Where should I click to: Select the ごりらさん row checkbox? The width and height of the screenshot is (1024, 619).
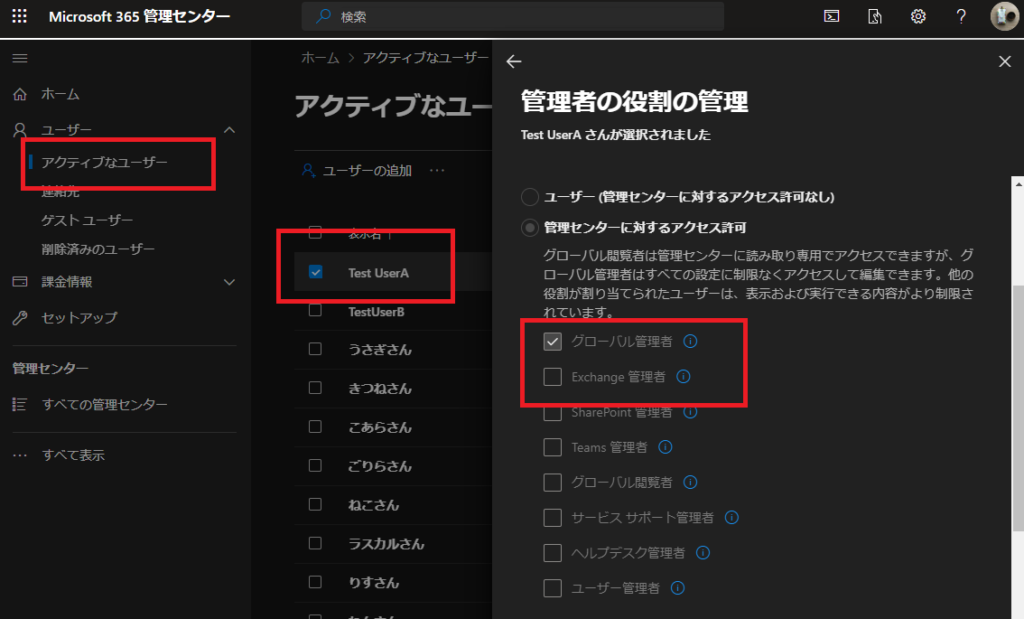[315, 466]
